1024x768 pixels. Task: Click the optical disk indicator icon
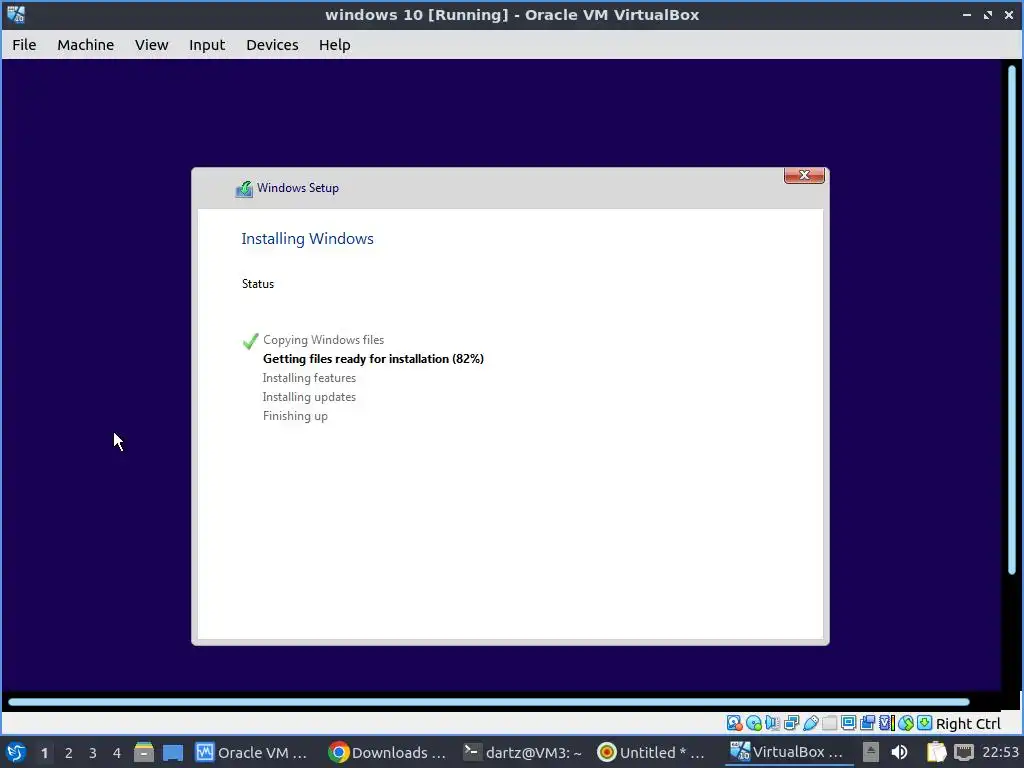point(754,723)
